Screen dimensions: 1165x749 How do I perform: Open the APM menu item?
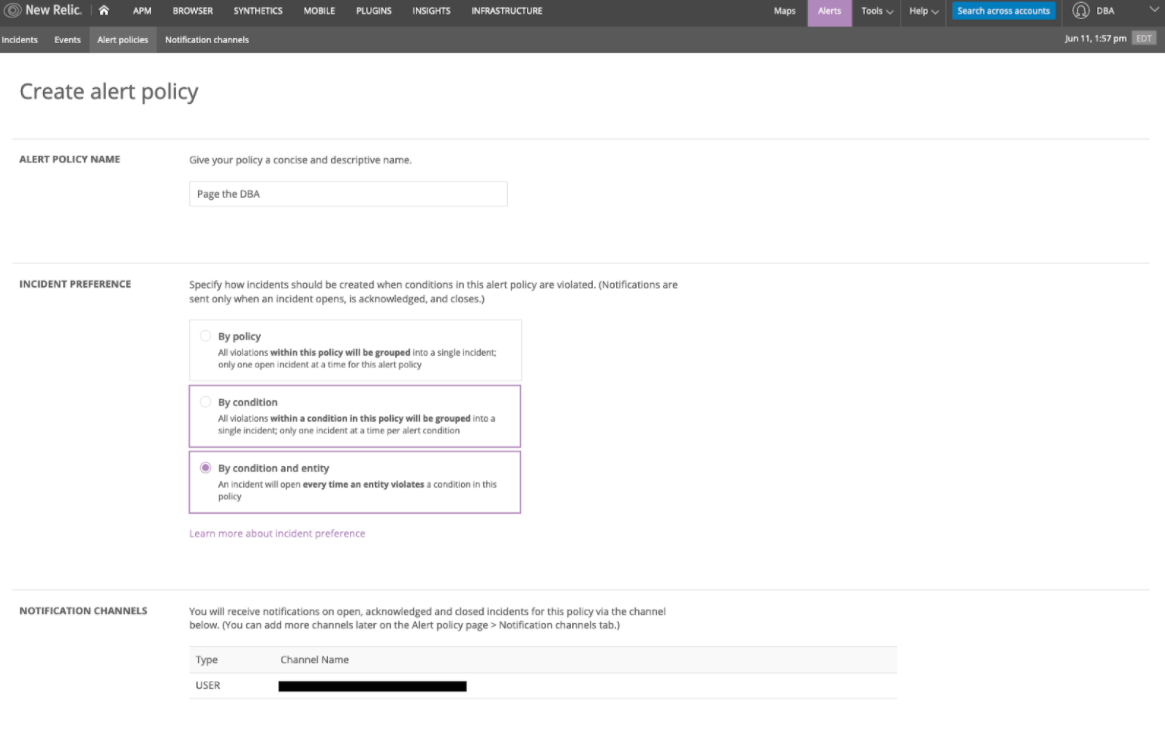point(142,11)
